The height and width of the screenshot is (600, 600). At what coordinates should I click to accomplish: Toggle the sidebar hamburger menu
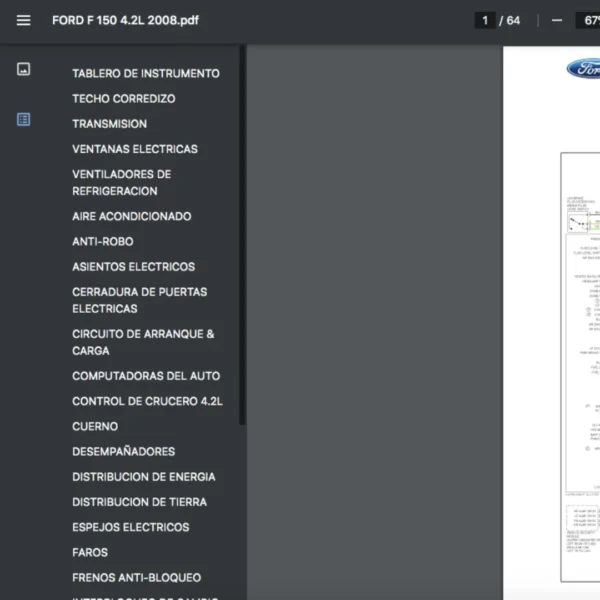pos(23,20)
